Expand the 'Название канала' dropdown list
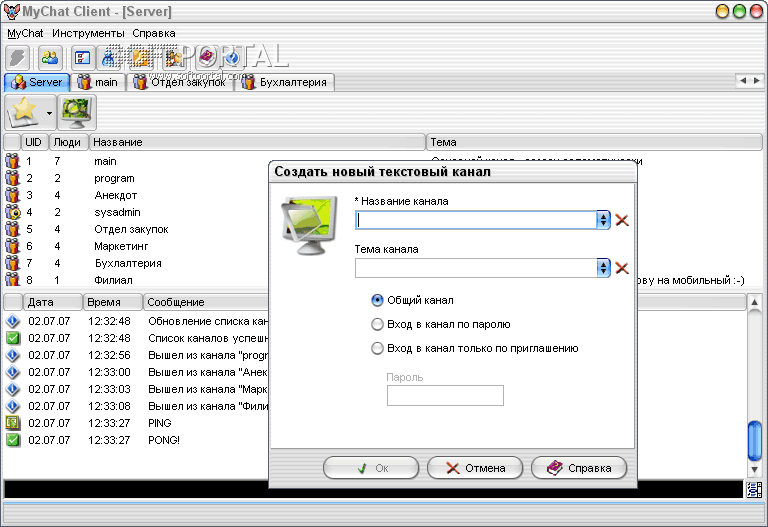768x527 pixels. tap(603, 220)
